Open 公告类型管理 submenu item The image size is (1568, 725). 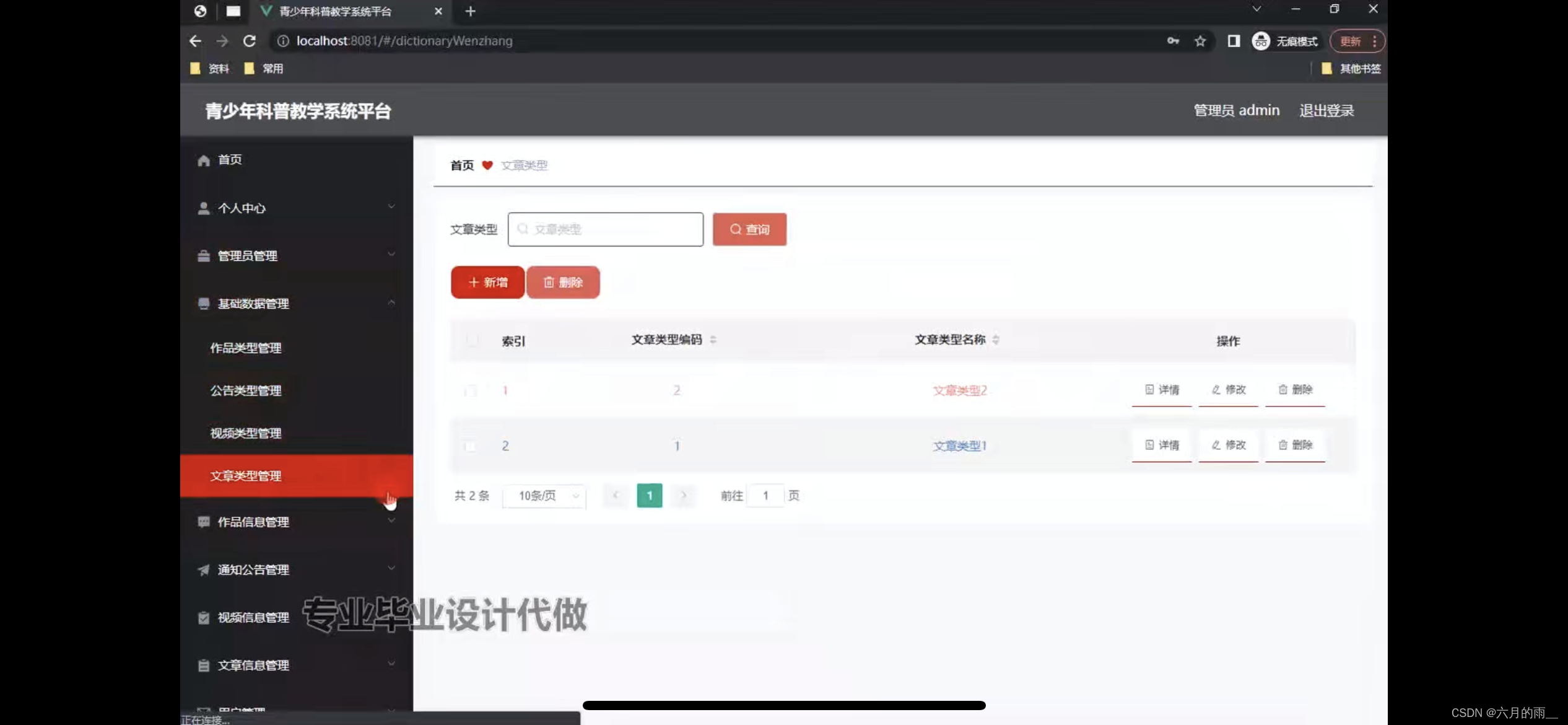pyautogui.click(x=297, y=390)
